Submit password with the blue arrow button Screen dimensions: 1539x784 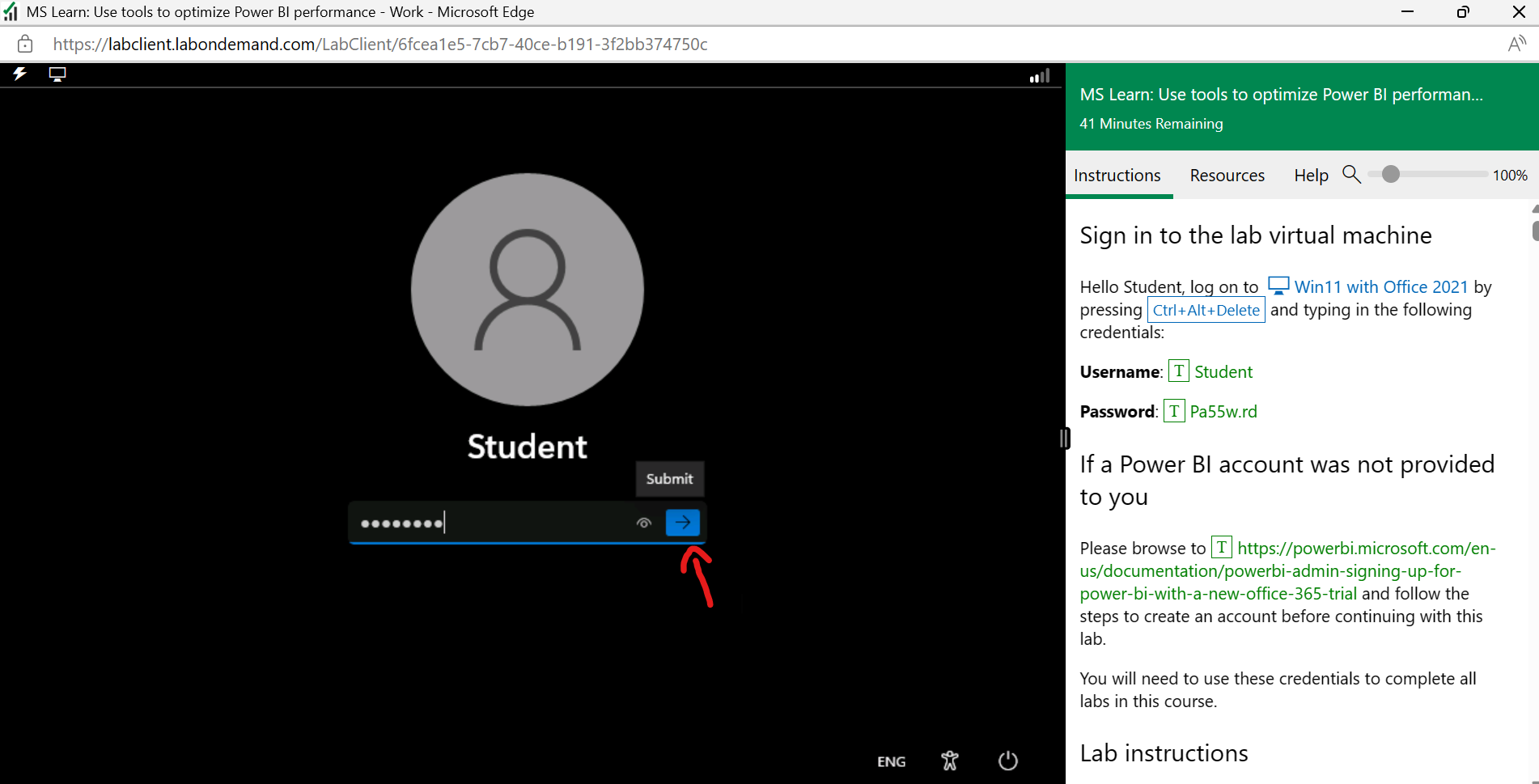(683, 523)
